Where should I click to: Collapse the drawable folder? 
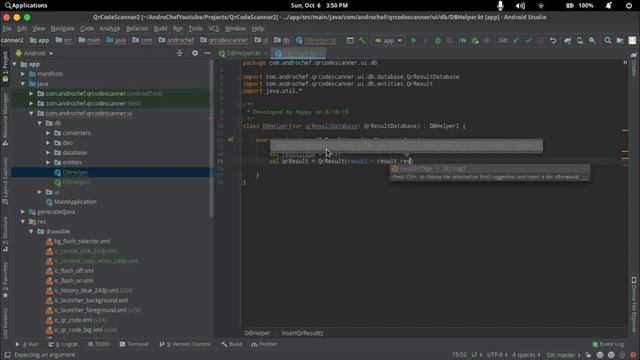tap(31, 231)
